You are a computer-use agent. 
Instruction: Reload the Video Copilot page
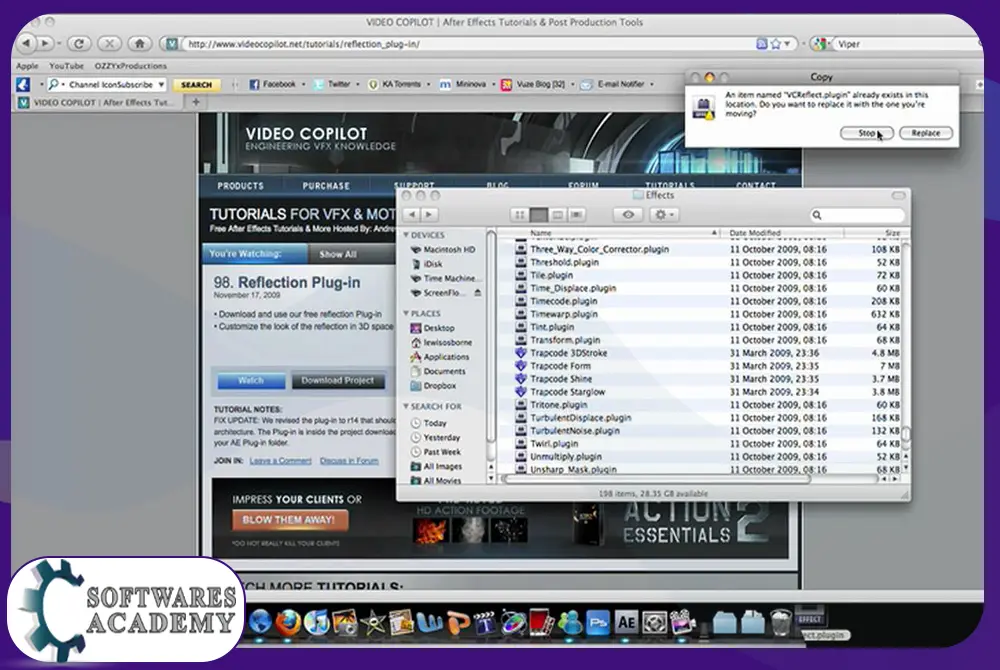click(79, 43)
